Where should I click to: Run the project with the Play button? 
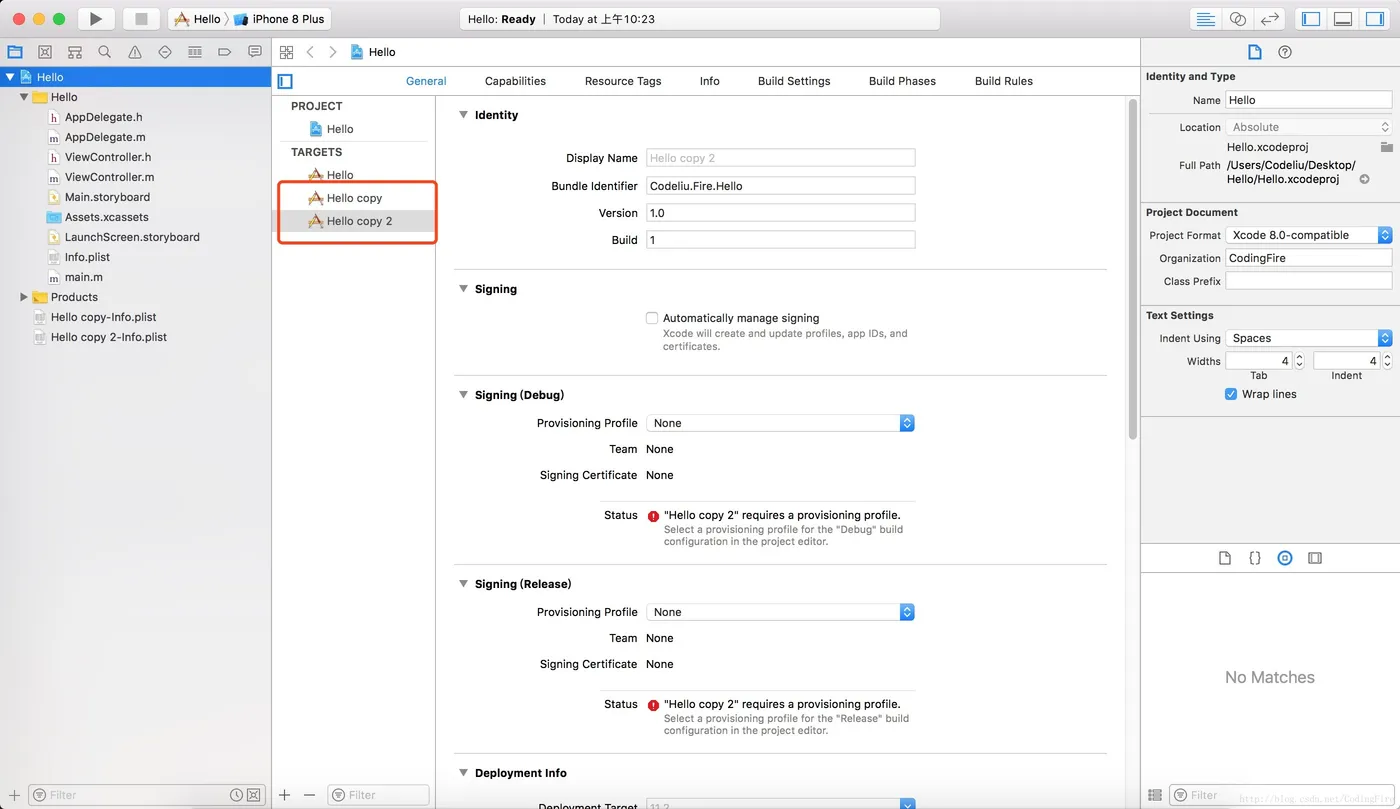tap(95, 18)
